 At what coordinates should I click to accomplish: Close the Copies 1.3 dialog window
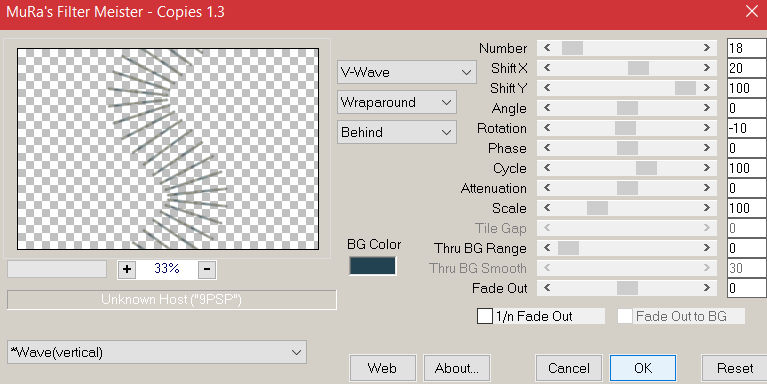coord(752,11)
